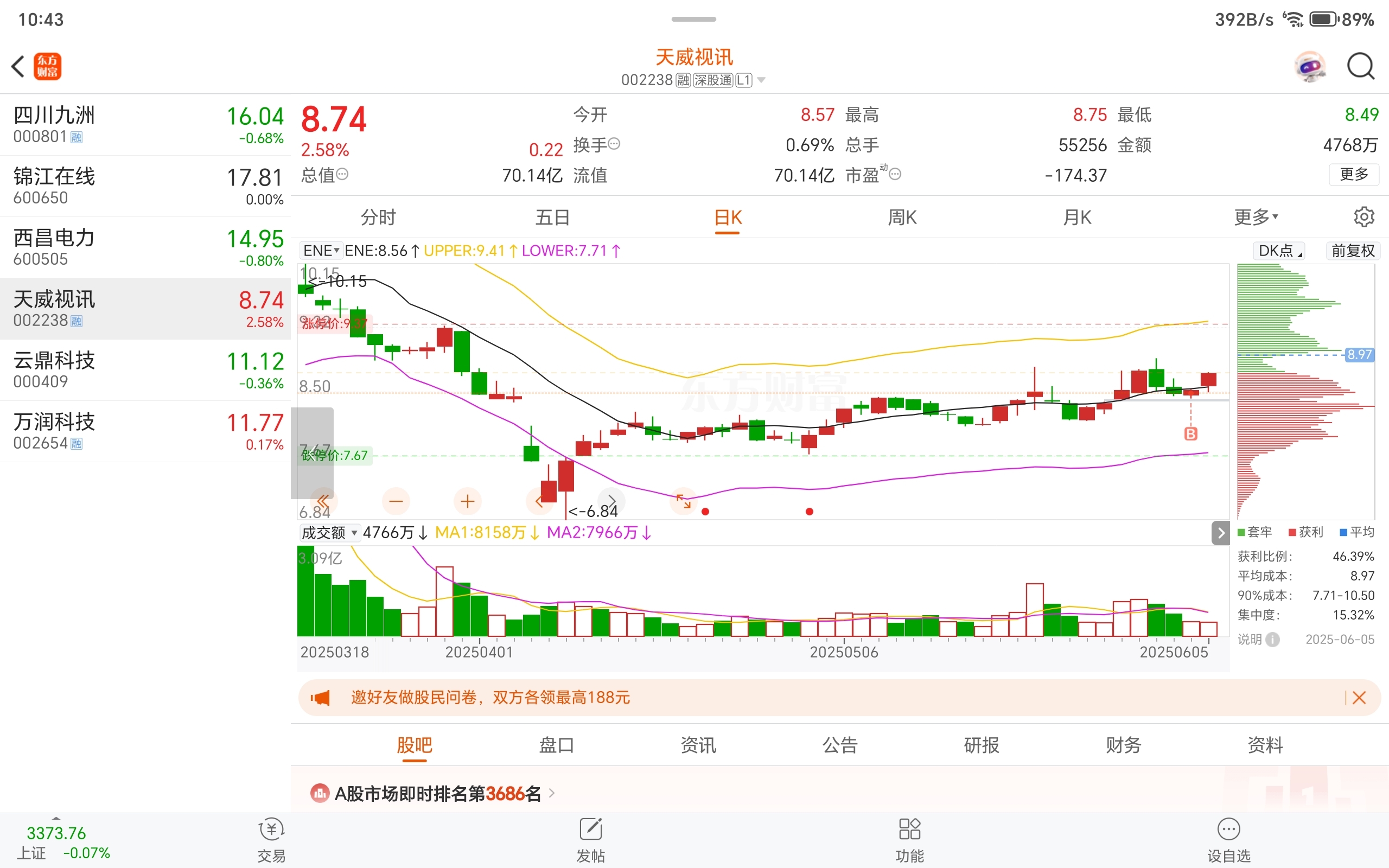Tap the back arrow icon

(18, 66)
